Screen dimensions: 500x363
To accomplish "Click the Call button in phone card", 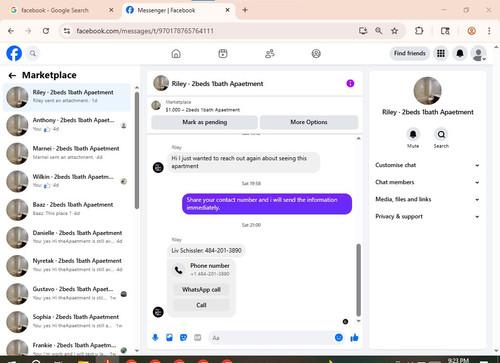I will click(x=201, y=305).
